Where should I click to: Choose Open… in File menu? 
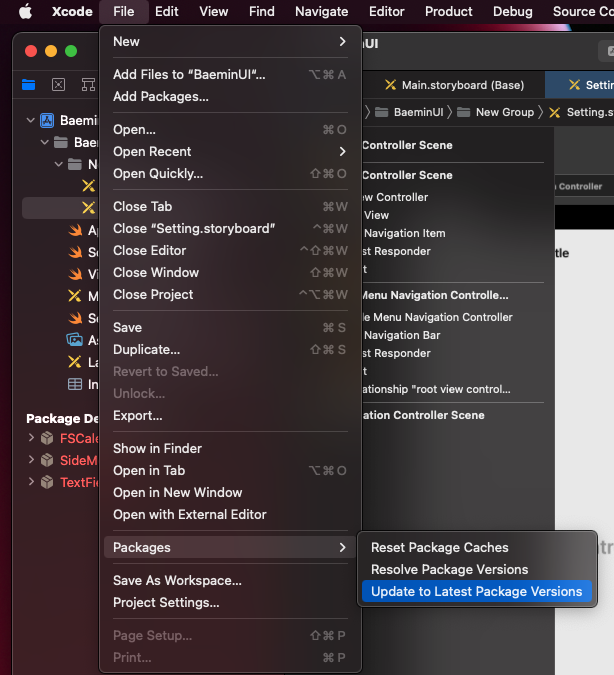tap(230, 130)
